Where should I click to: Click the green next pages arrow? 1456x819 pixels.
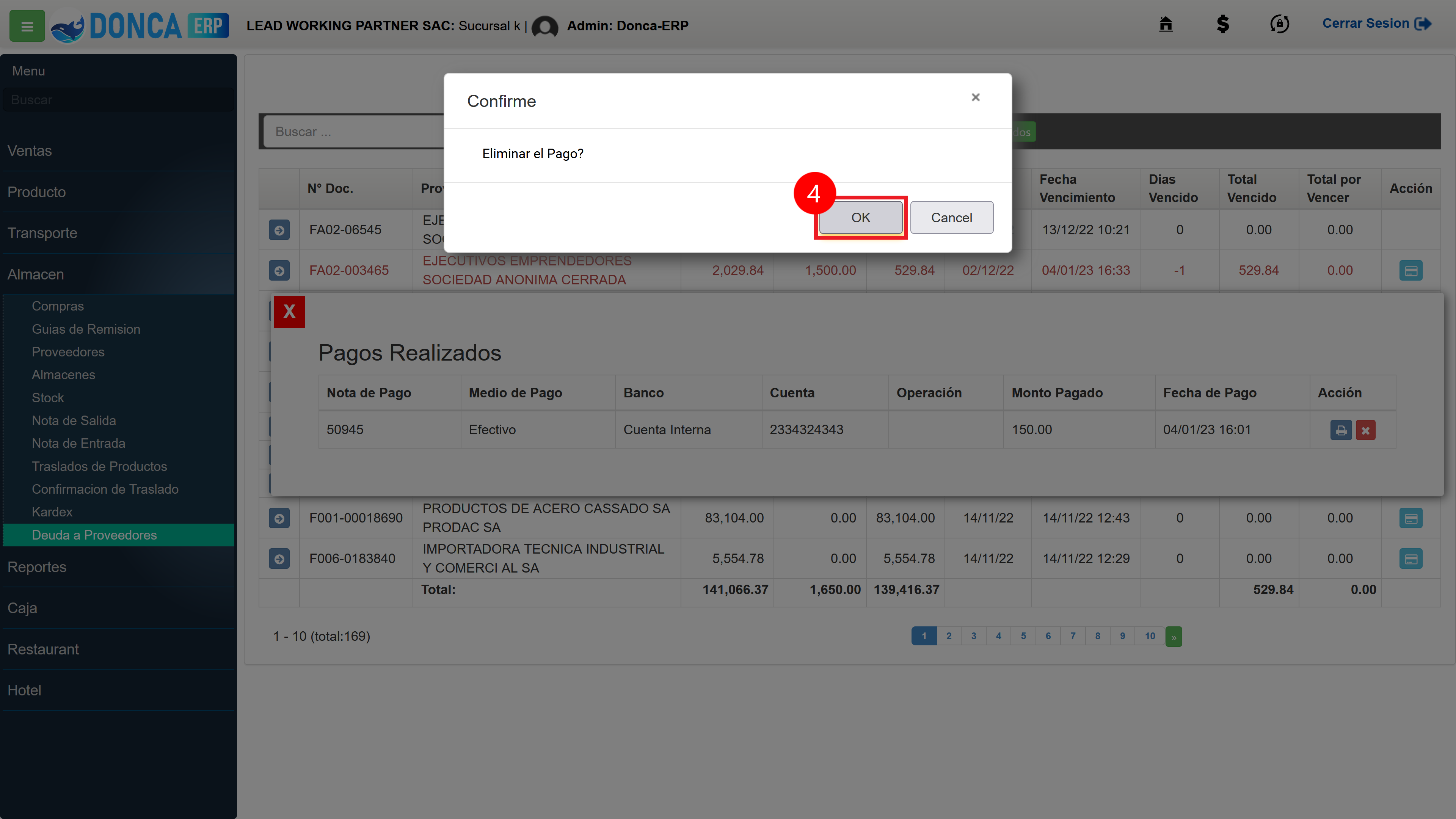[1174, 637]
